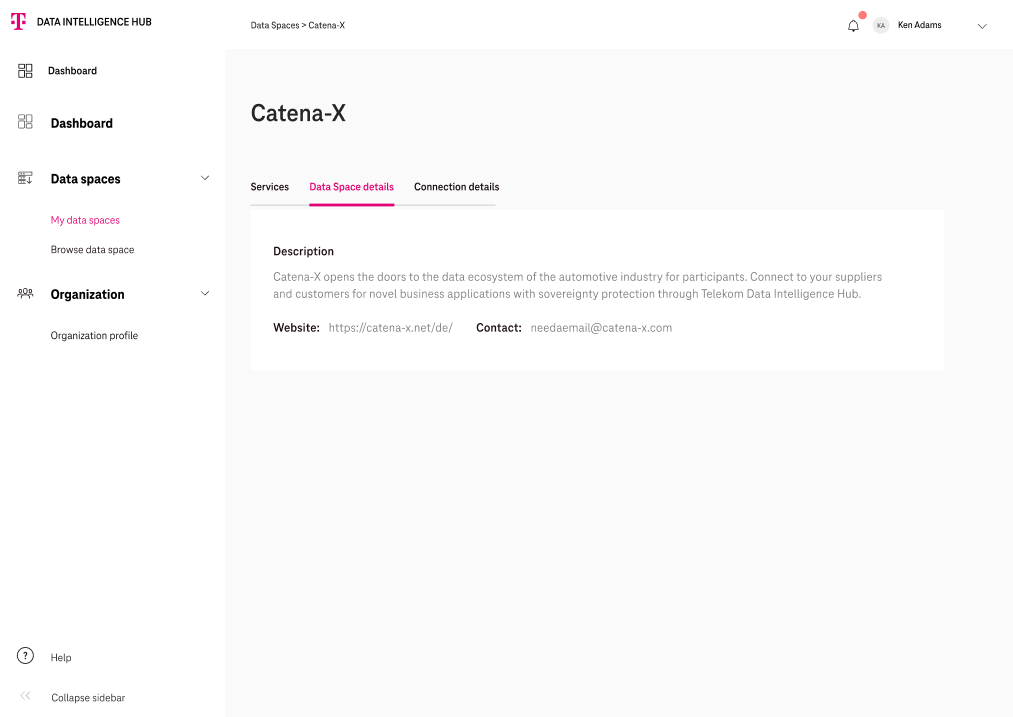The height and width of the screenshot is (717, 1013).
Task: Click the Help question mark icon
Action: point(26,656)
